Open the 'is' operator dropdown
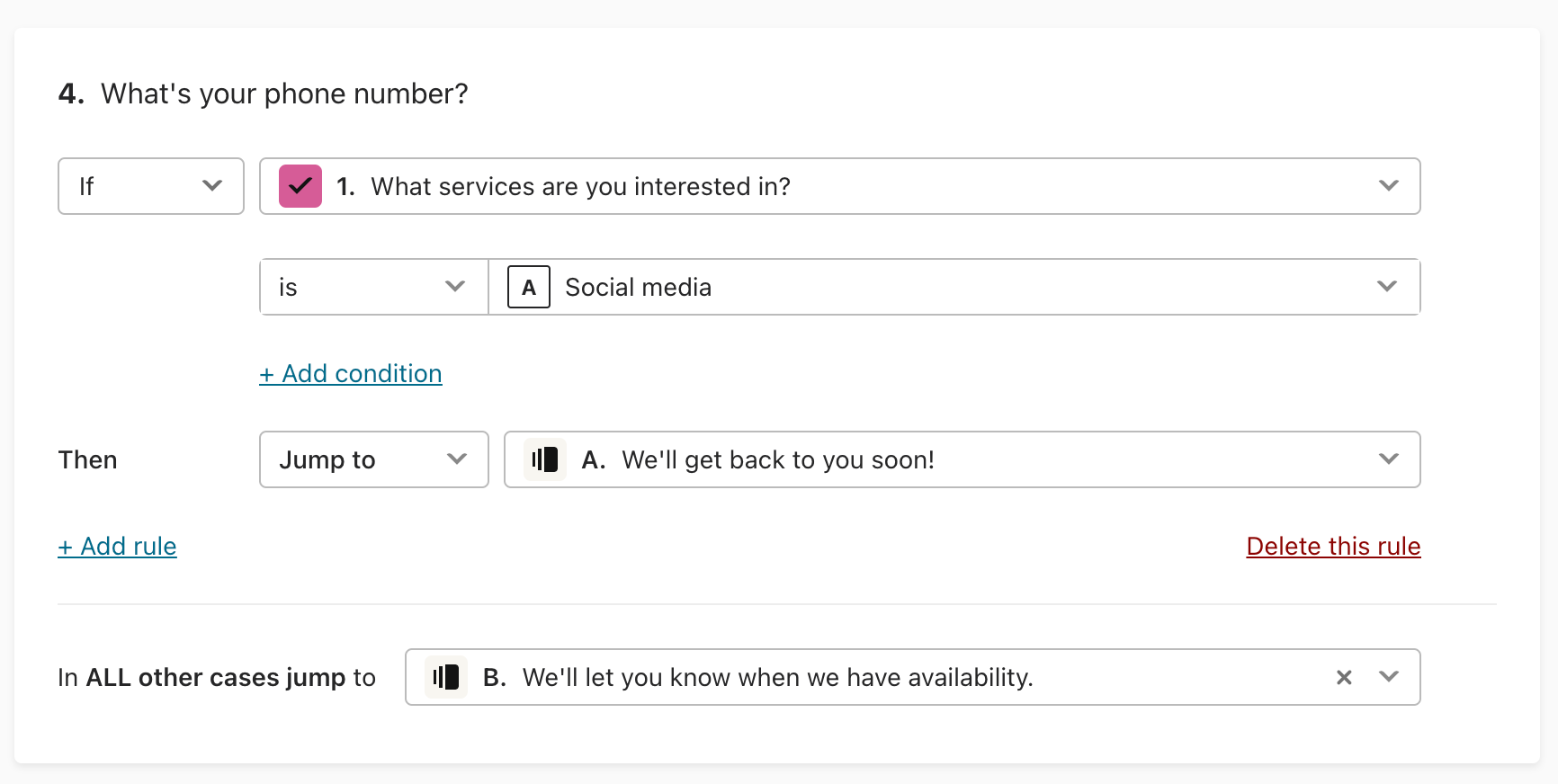The image size is (1558, 784). (x=374, y=287)
